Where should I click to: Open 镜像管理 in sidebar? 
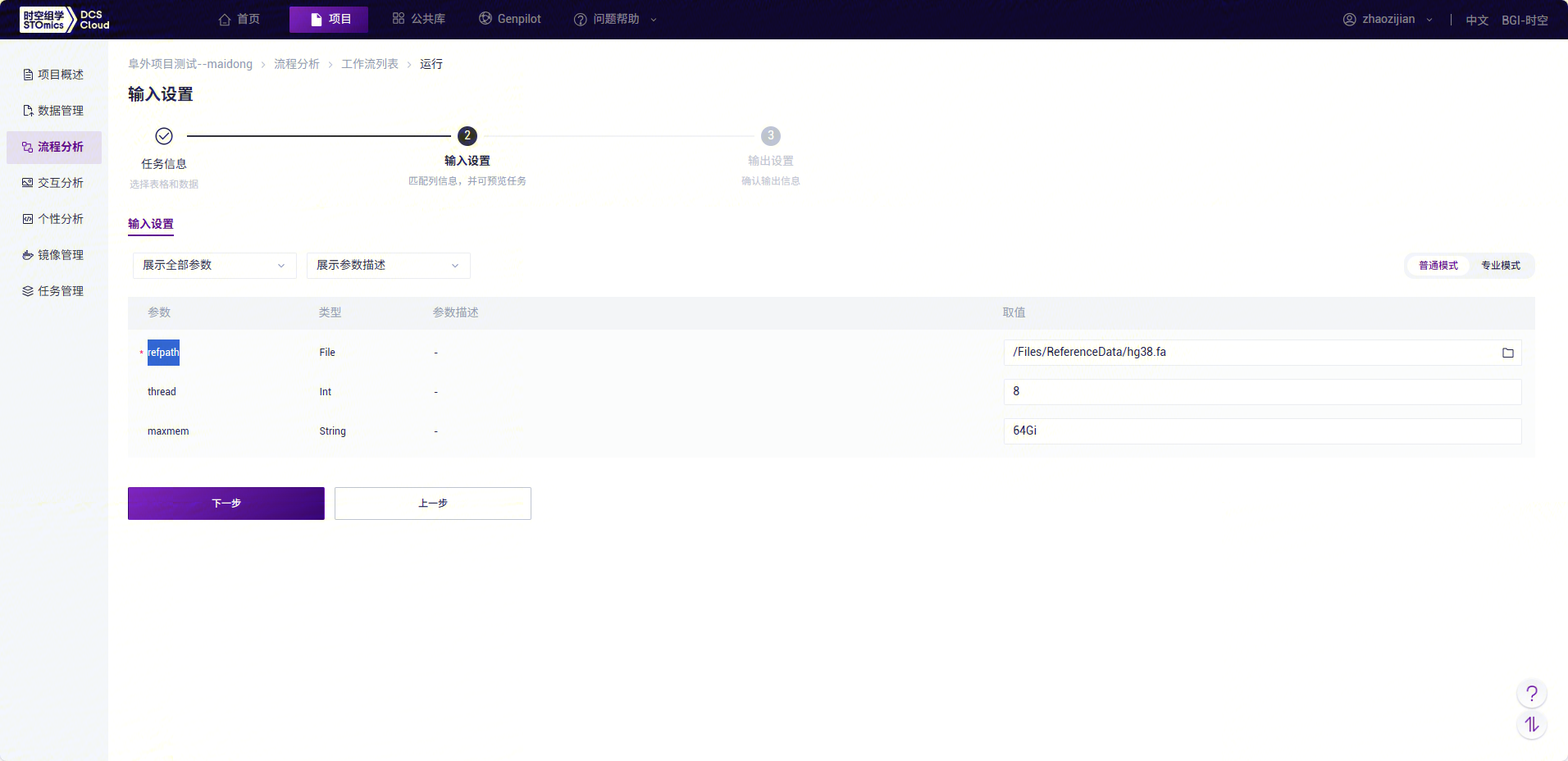54,255
